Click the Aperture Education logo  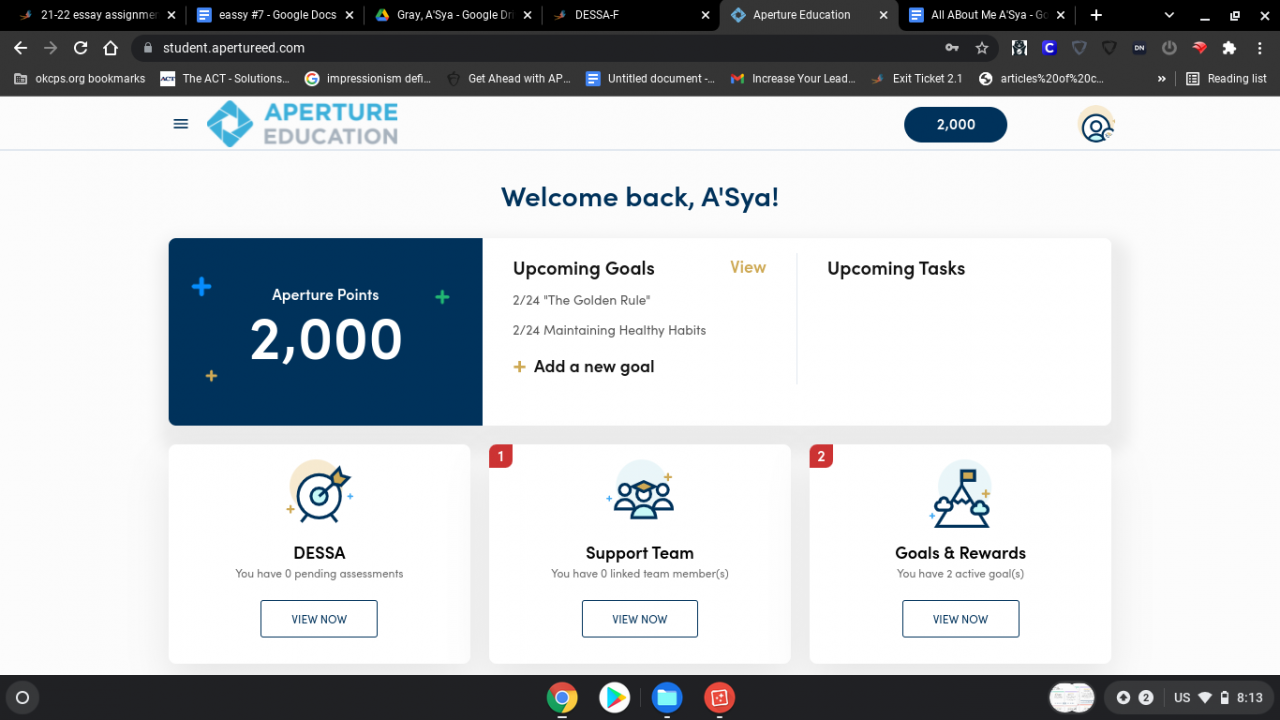[302, 124]
